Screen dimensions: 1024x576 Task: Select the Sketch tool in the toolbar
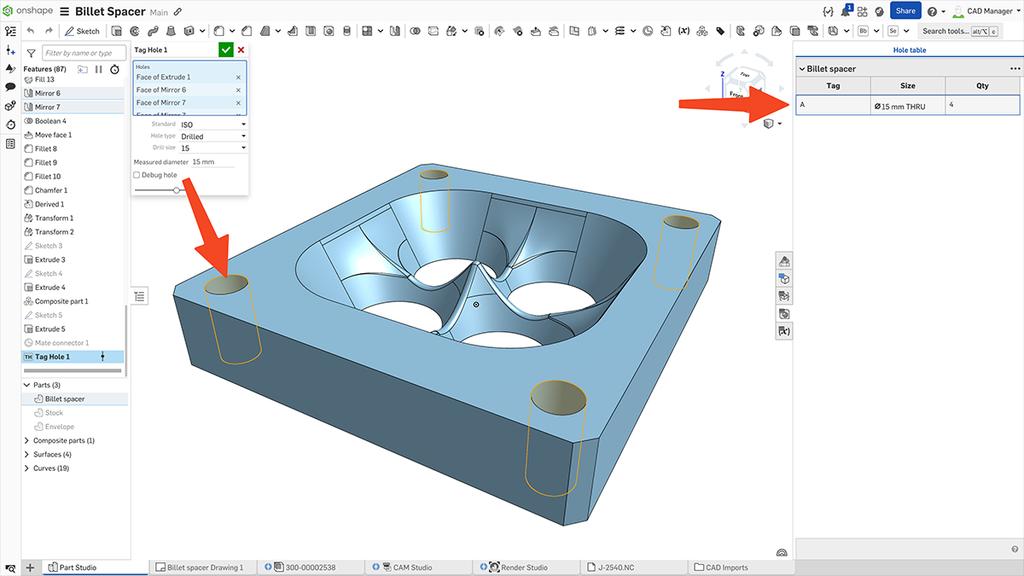[x=82, y=30]
